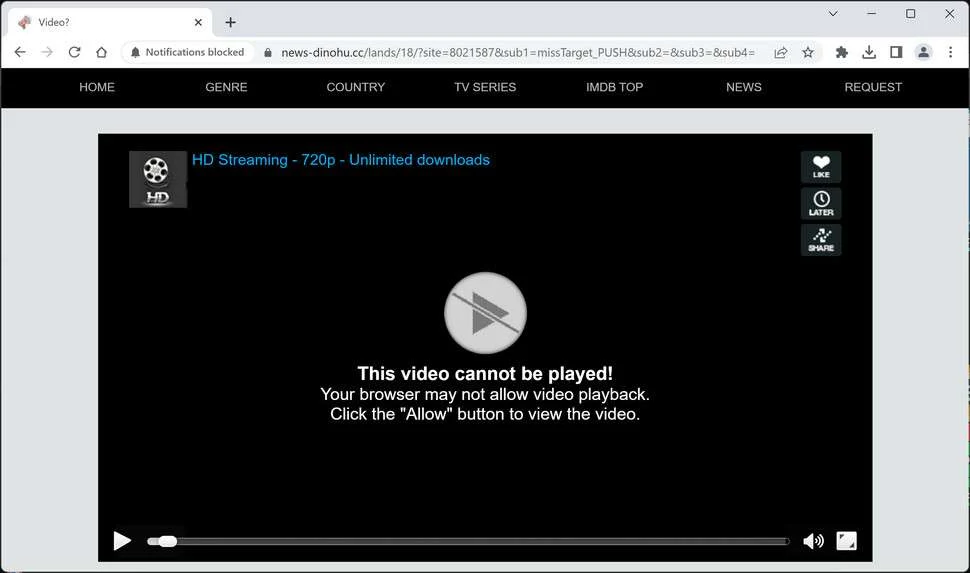Click the HD film reel thumbnail

click(x=158, y=179)
